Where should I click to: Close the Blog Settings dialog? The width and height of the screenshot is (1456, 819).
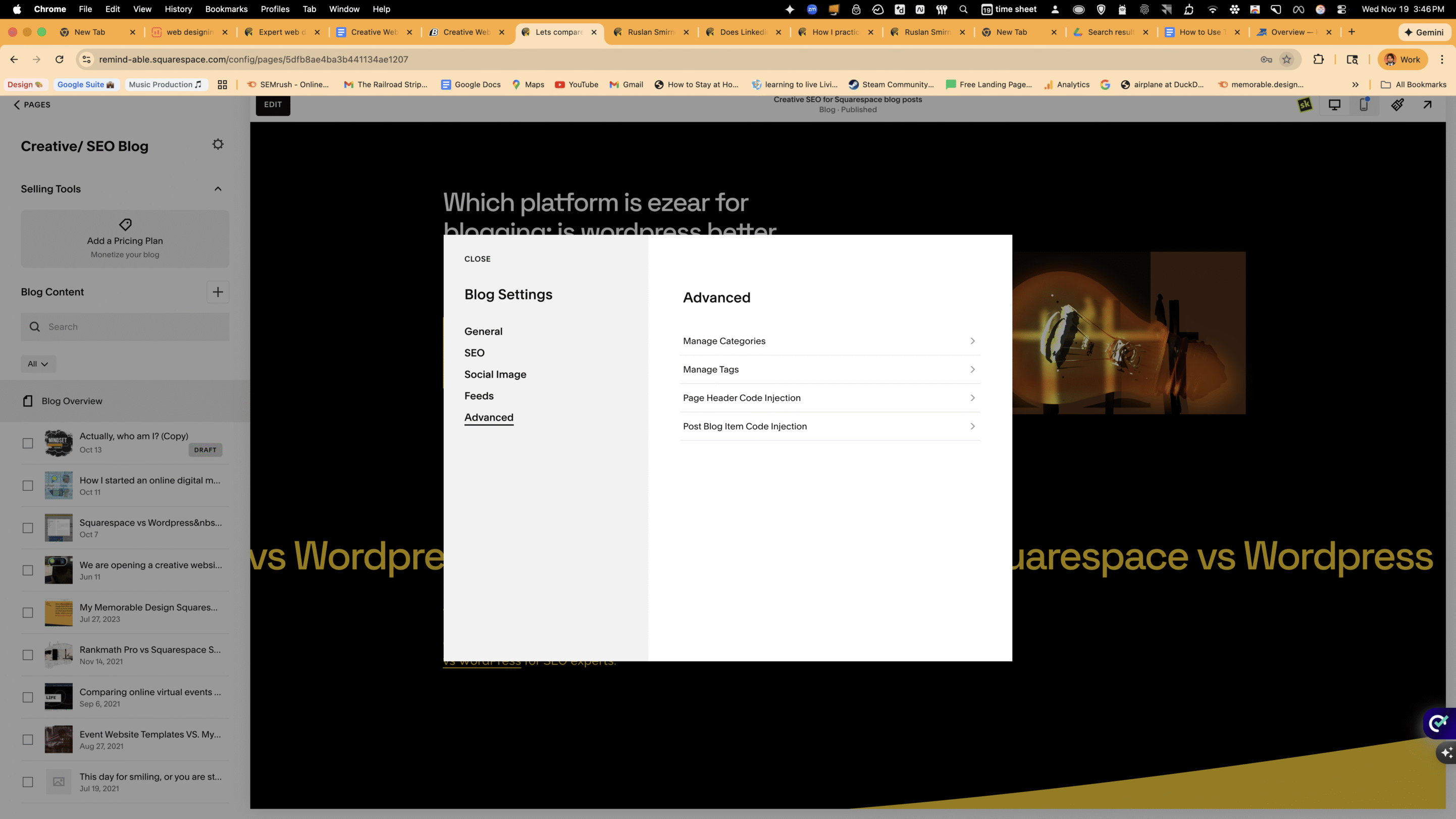[x=477, y=259]
